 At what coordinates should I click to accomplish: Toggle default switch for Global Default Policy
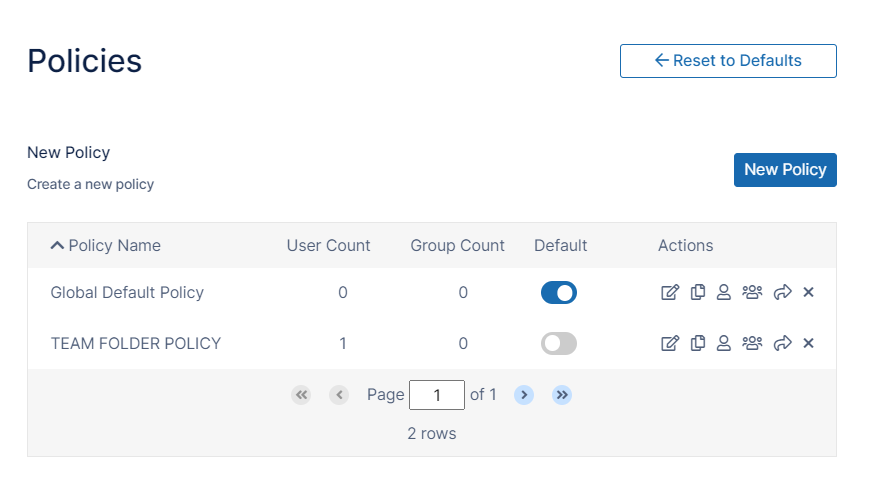tap(559, 293)
